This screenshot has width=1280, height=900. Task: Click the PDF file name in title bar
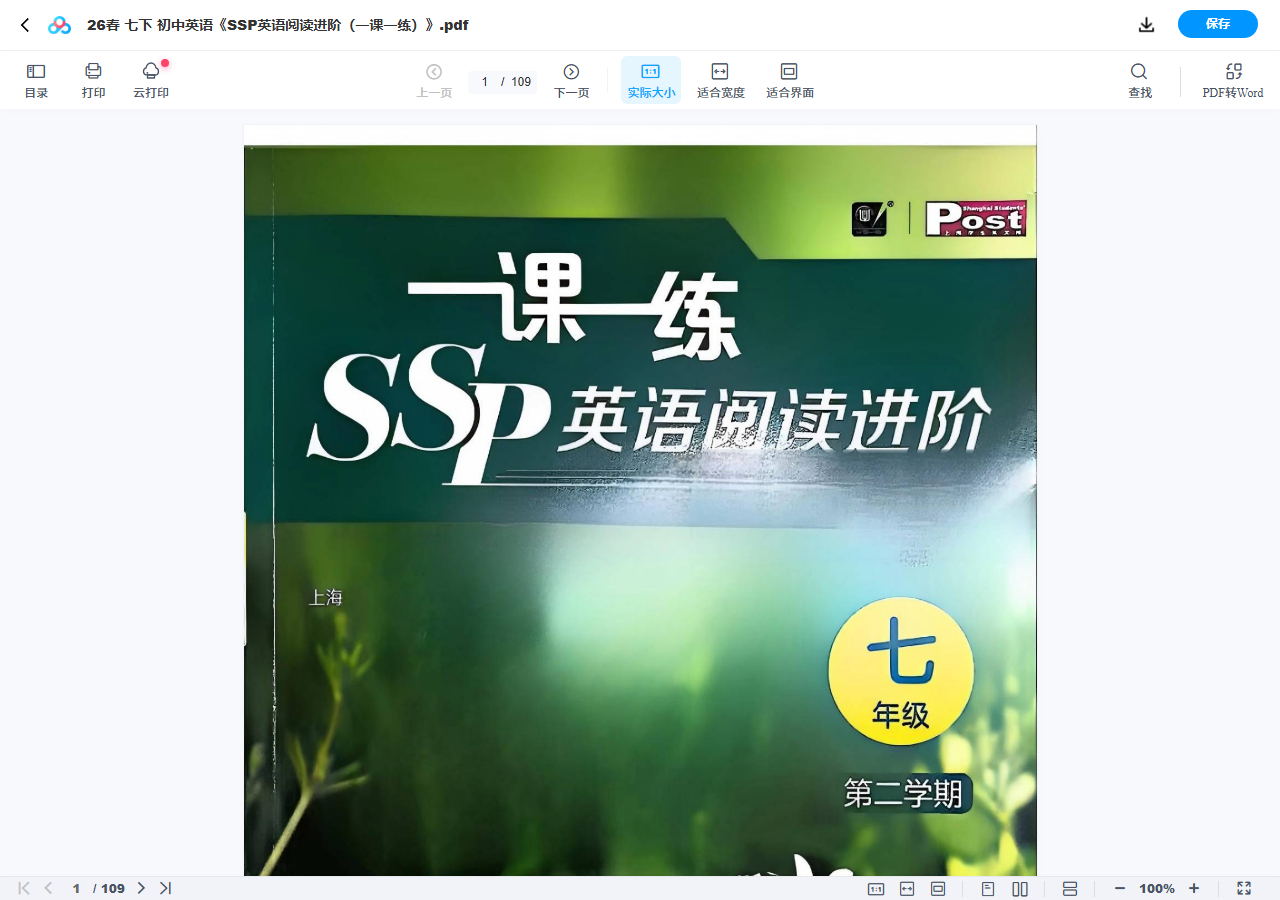point(278,25)
